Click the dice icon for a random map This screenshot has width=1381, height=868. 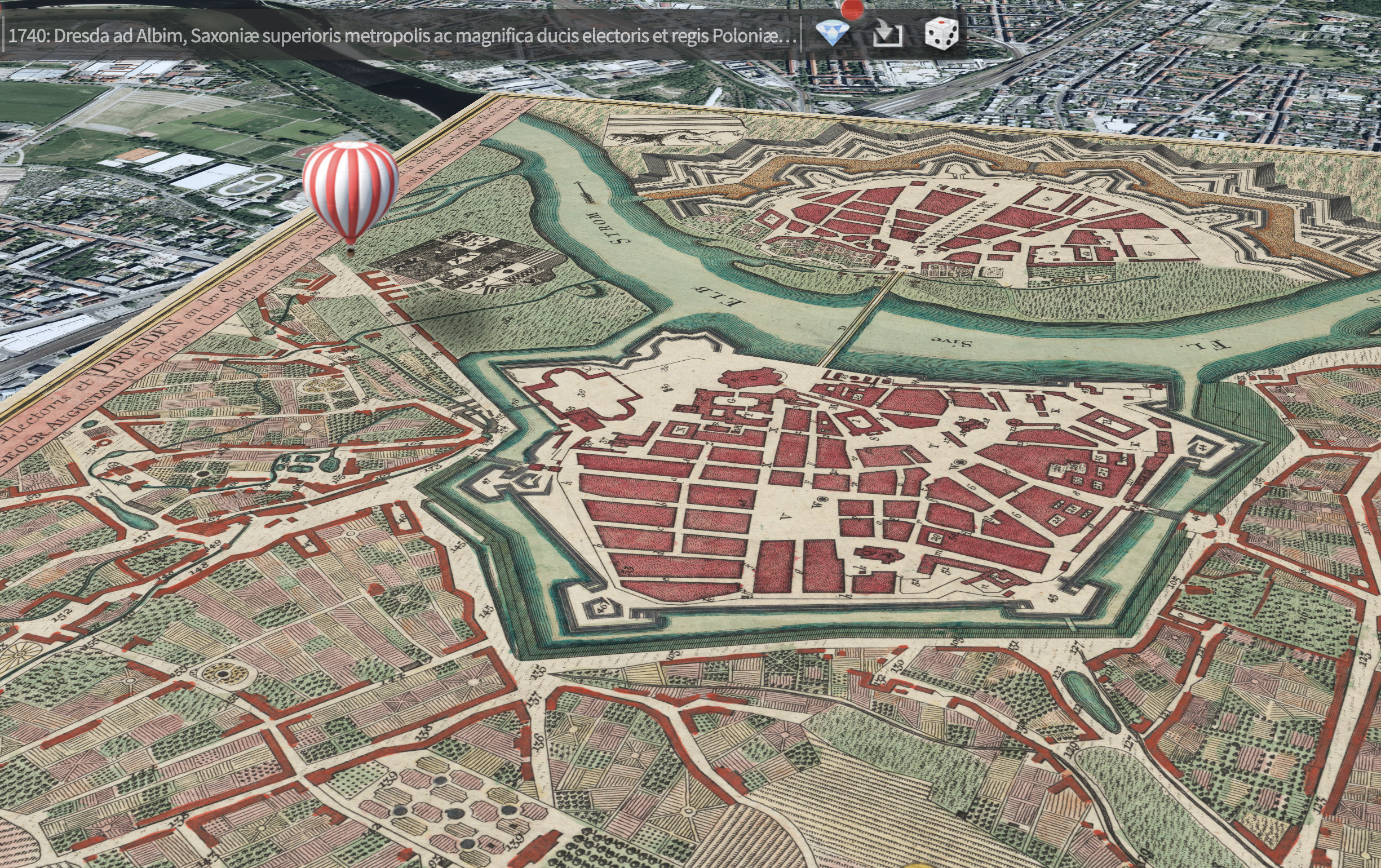(941, 33)
